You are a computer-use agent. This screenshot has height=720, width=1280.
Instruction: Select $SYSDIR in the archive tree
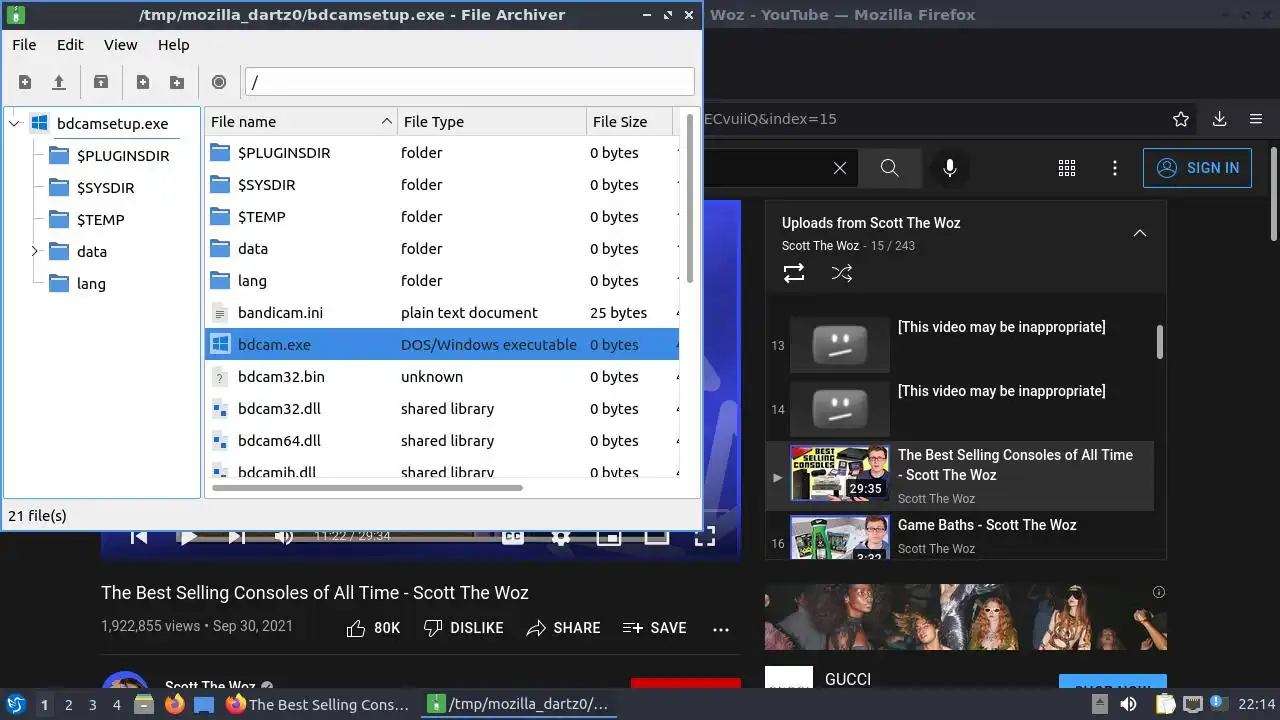coord(105,188)
